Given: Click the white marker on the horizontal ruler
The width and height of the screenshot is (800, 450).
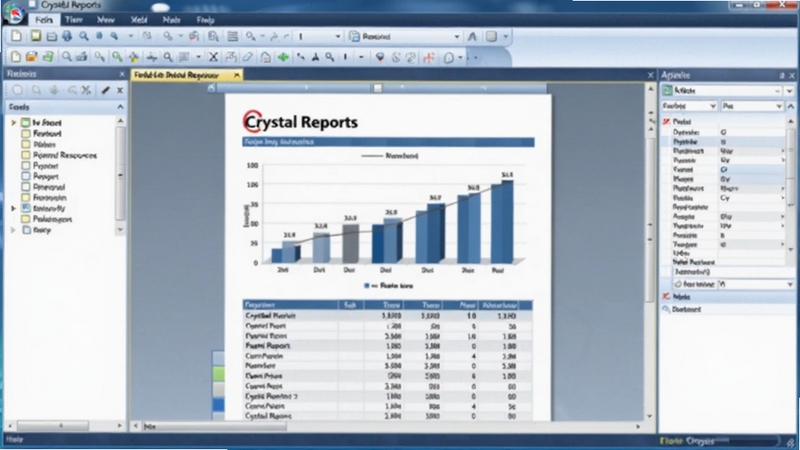Looking at the screenshot, I should click(378, 88).
